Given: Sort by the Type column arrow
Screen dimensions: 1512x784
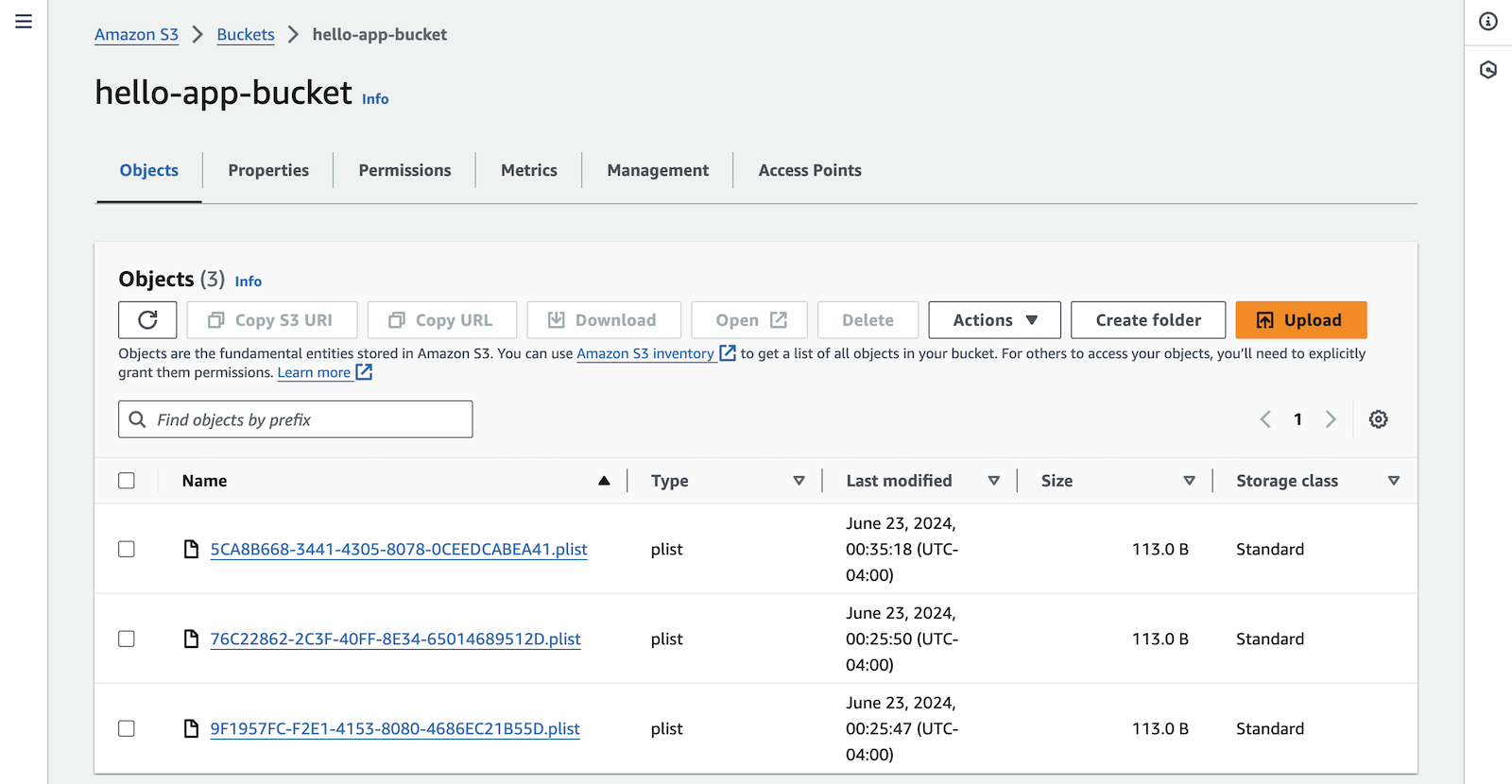Looking at the screenshot, I should [799, 481].
